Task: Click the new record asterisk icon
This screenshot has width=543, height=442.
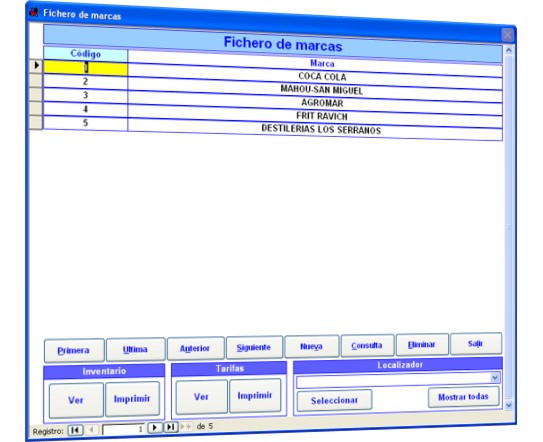Action: tap(186, 426)
